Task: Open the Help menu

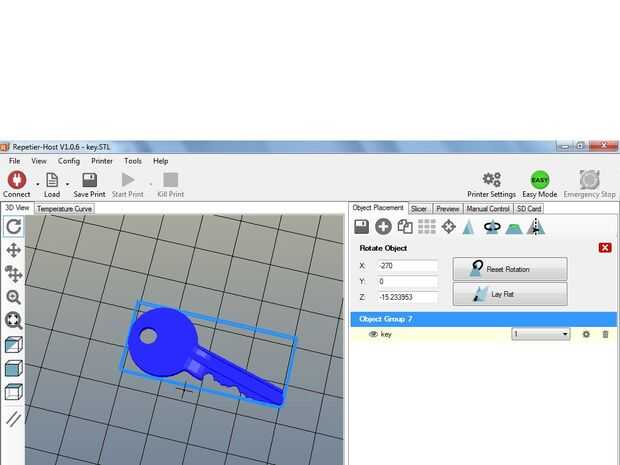Action: (x=161, y=161)
